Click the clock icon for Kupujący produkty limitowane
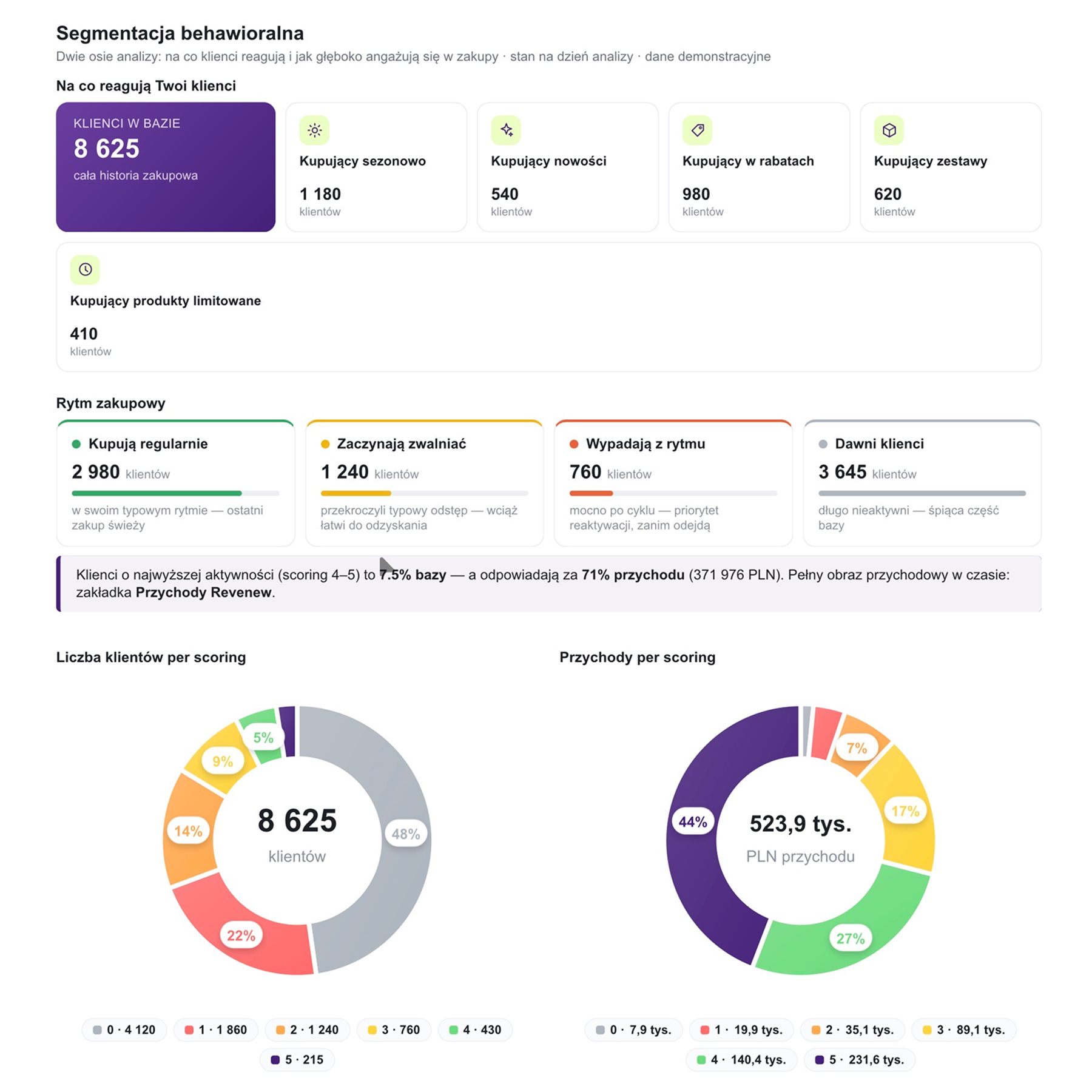This screenshot has width=1092, height=1092. (x=85, y=269)
